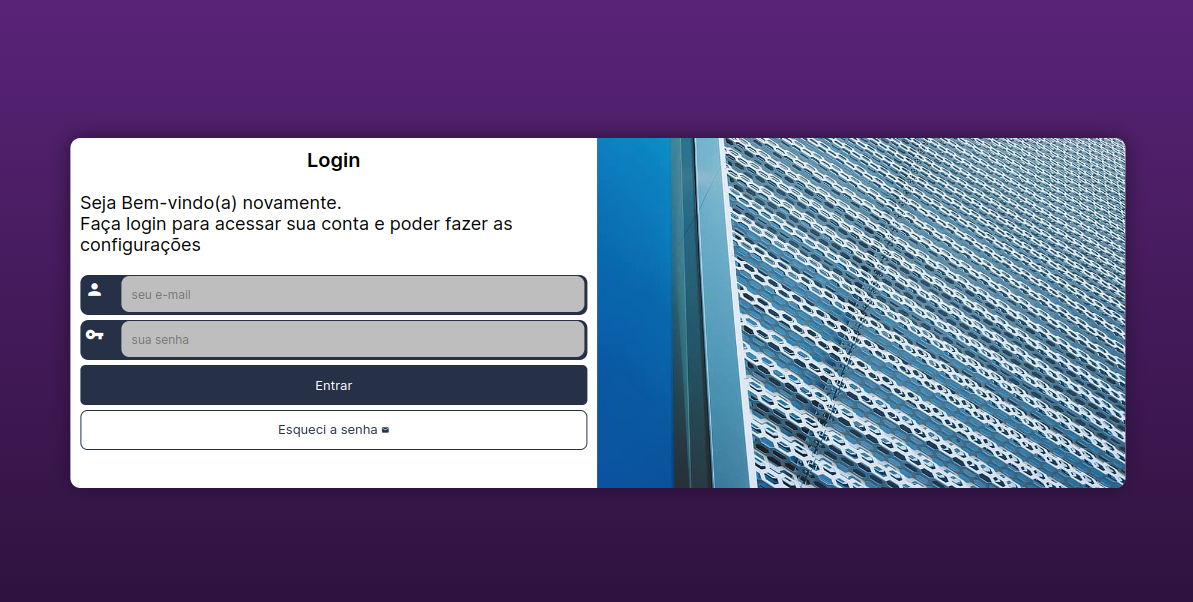This screenshot has height=602, width=1193.
Task: Click the perforated building facade photo
Action: click(x=924, y=313)
